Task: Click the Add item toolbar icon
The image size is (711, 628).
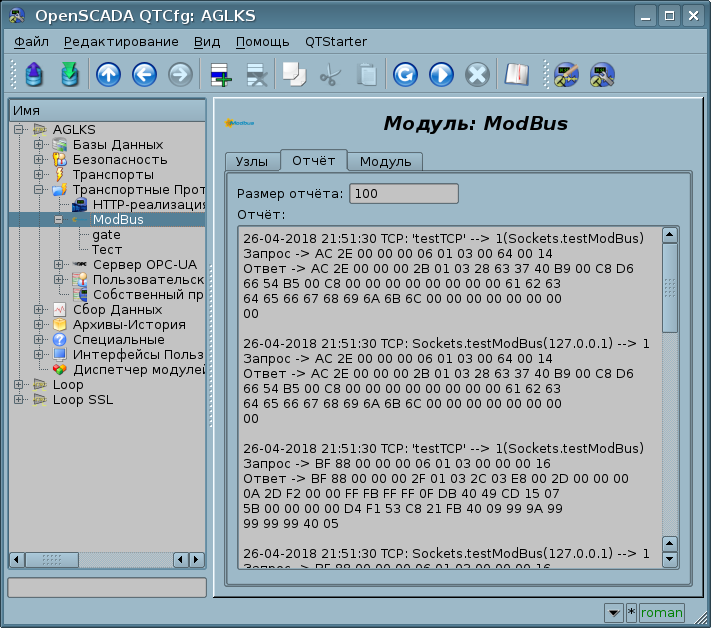Action: click(x=219, y=75)
